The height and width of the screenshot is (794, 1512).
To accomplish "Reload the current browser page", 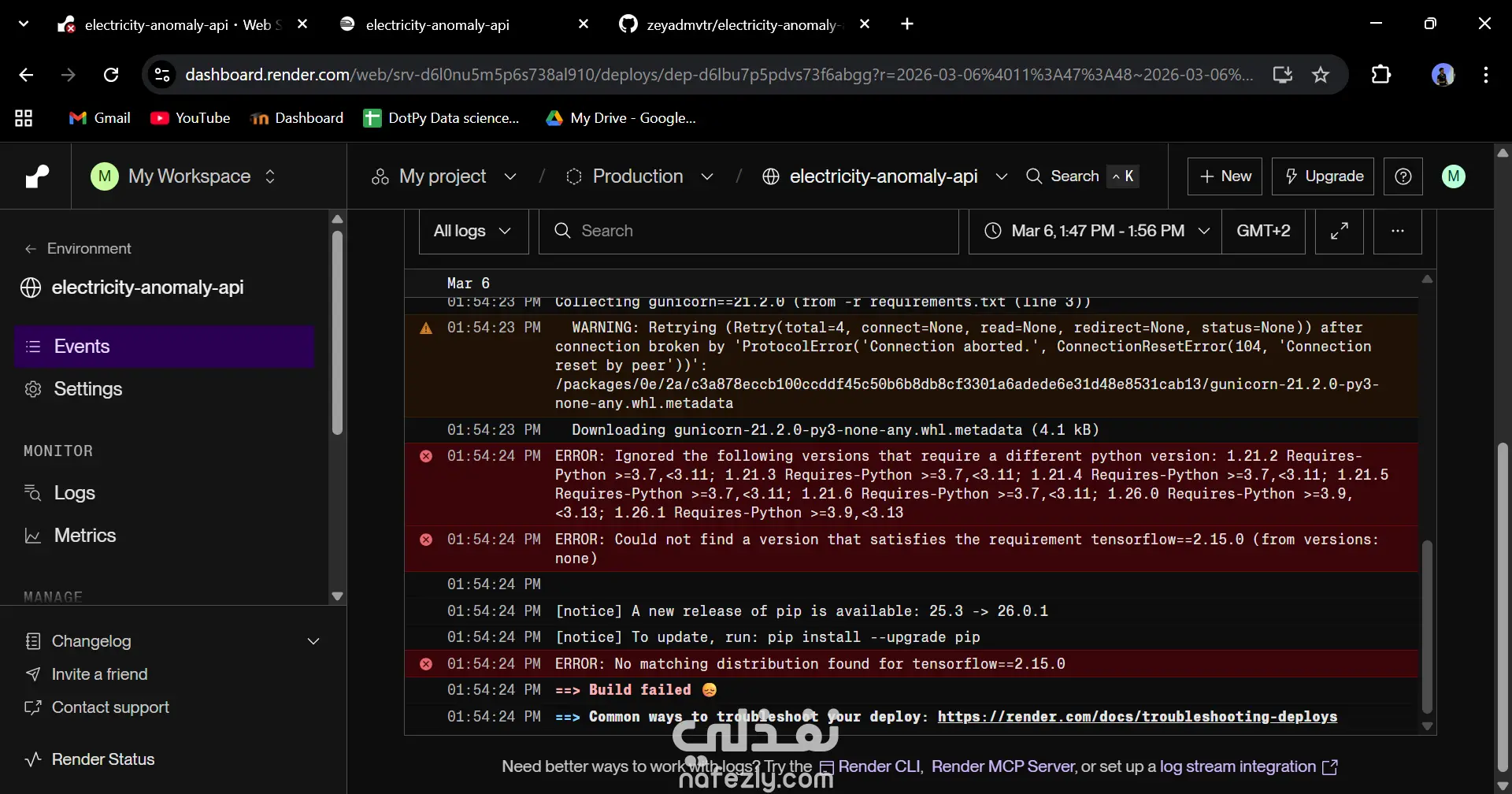I will pos(111,75).
